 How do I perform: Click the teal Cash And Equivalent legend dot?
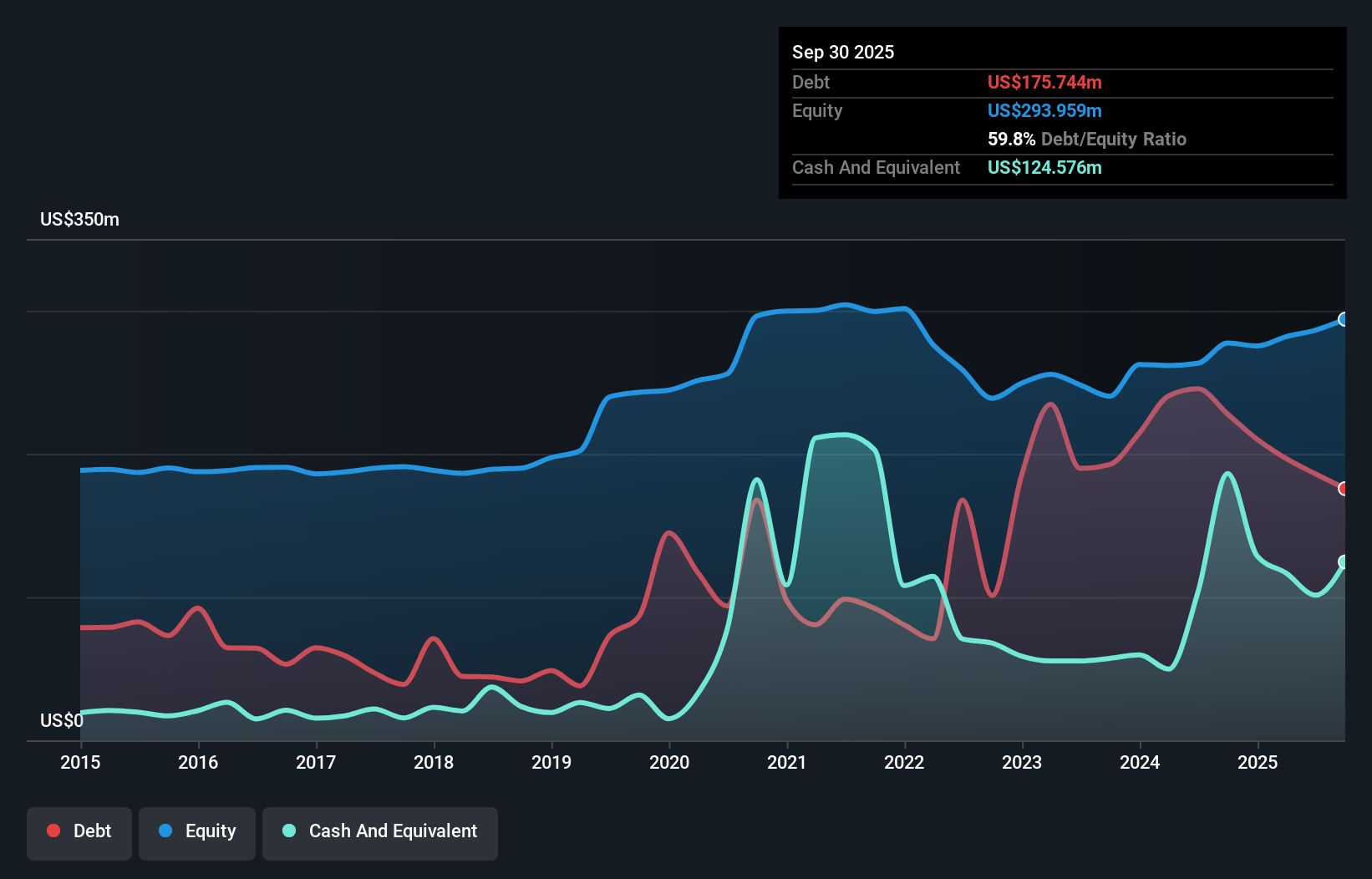point(287,831)
